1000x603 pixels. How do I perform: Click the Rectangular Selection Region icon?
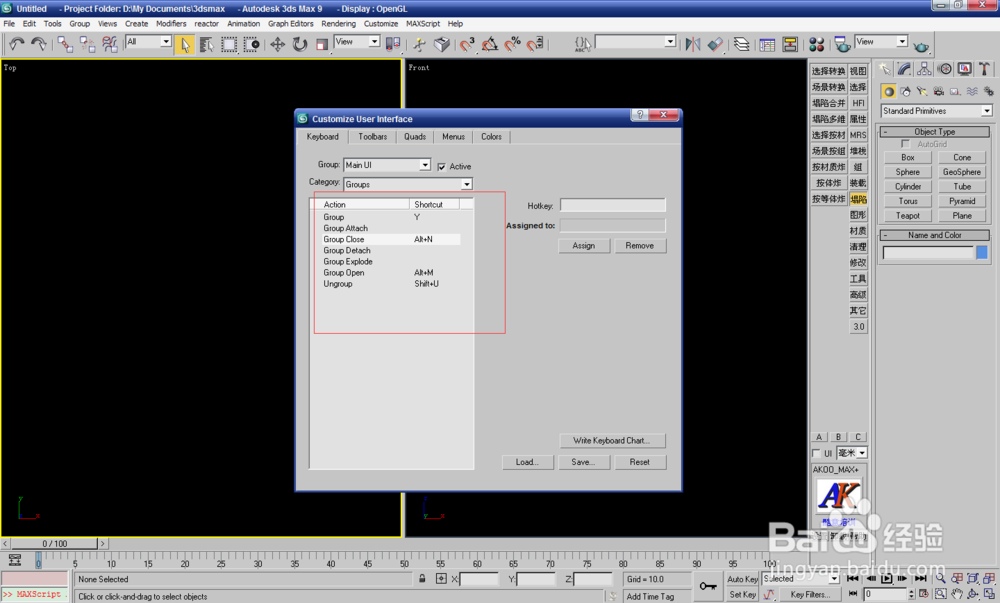pyautogui.click(x=229, y=44)
